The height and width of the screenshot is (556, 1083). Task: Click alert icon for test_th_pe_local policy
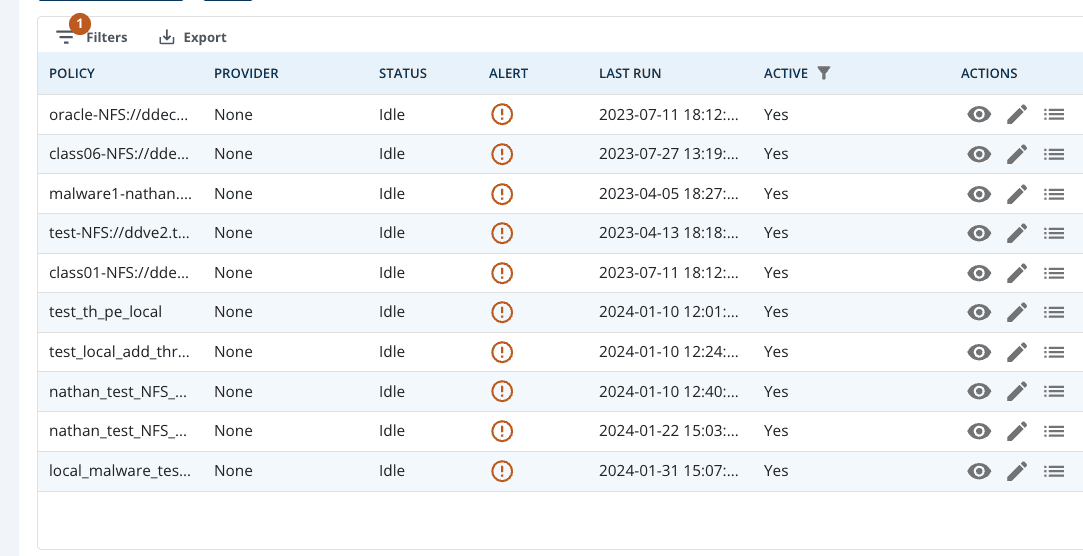pos(502,312)
